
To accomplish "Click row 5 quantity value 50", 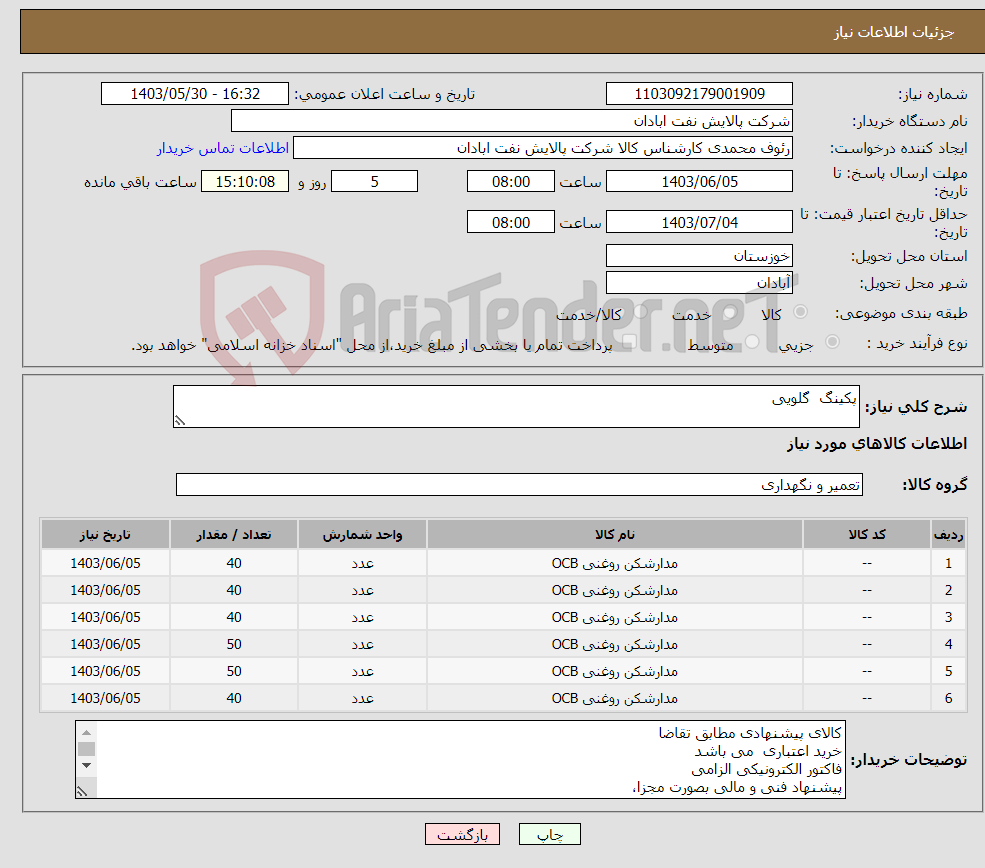I will pyautogui.click(x=234, y=671).
